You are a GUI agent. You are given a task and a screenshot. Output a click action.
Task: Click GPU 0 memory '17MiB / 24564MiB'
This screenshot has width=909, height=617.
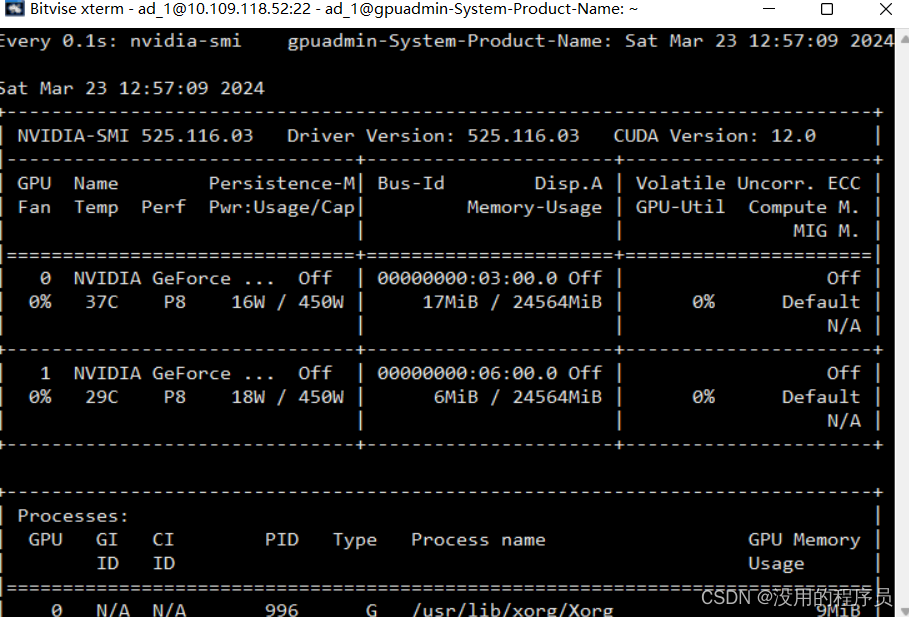pos(512,302)
